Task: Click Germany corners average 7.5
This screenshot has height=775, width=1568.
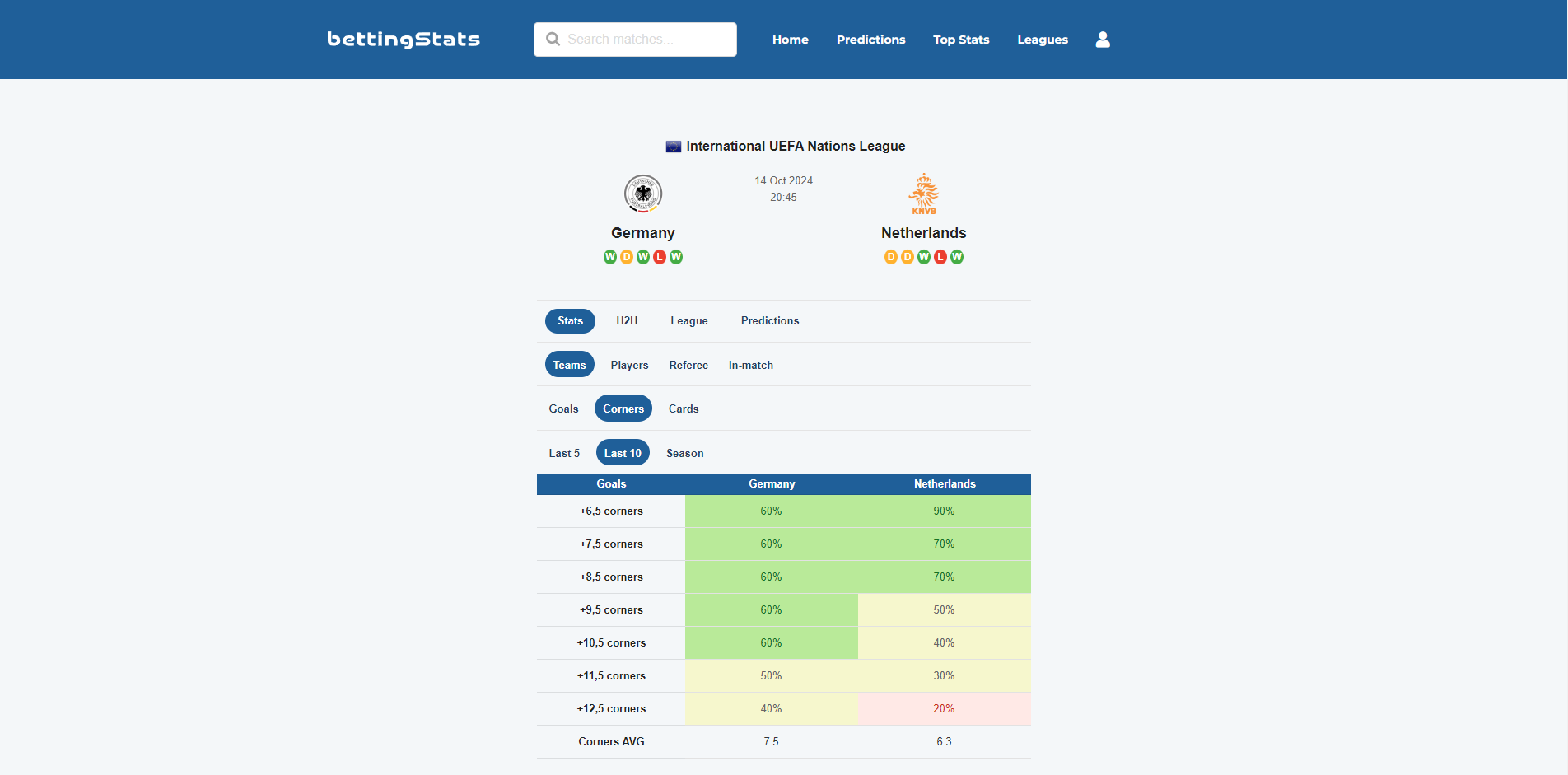Action: (x=772, y=742)
